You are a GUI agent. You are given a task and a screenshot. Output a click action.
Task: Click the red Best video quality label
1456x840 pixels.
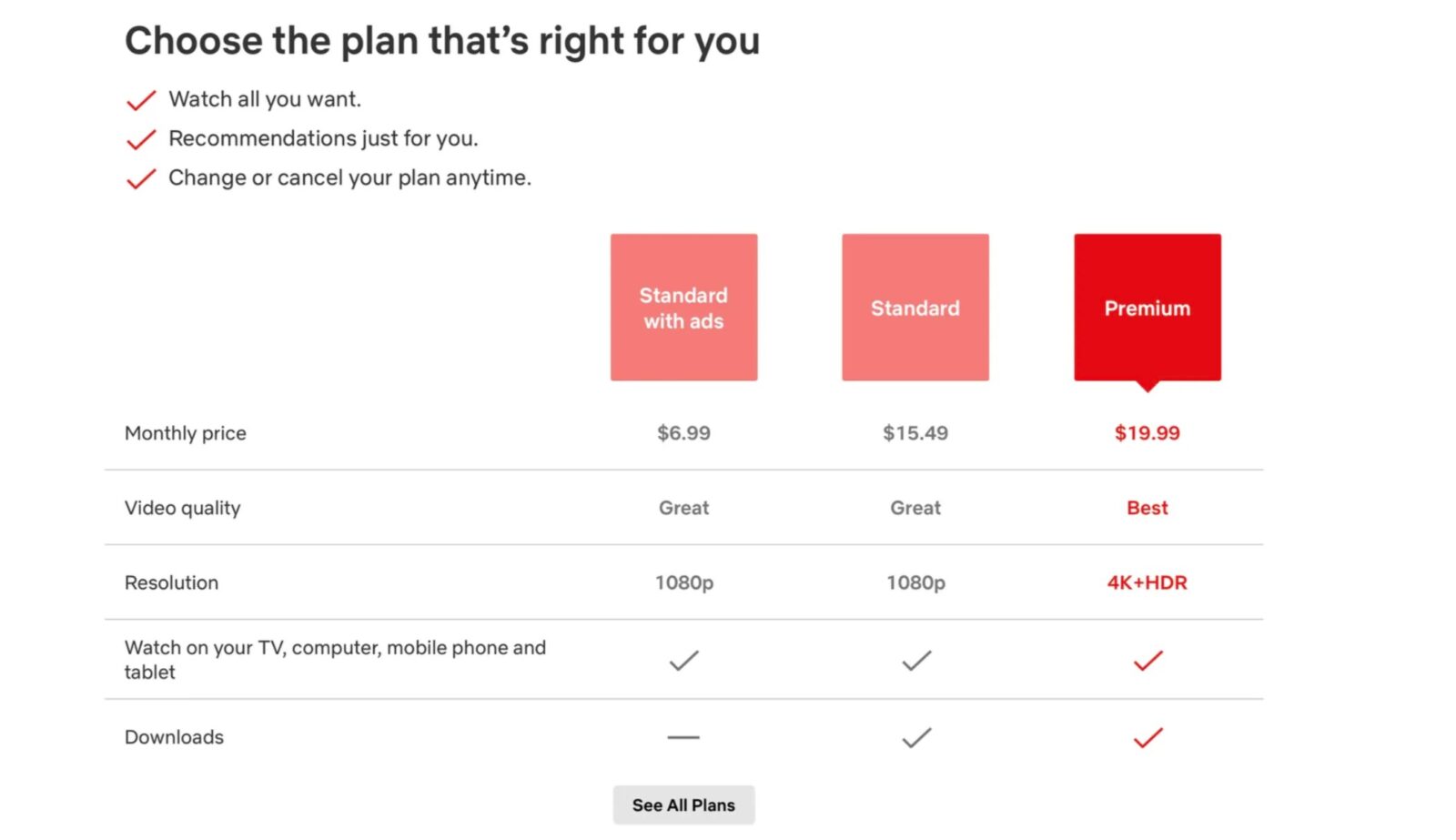coord(1147,508)
